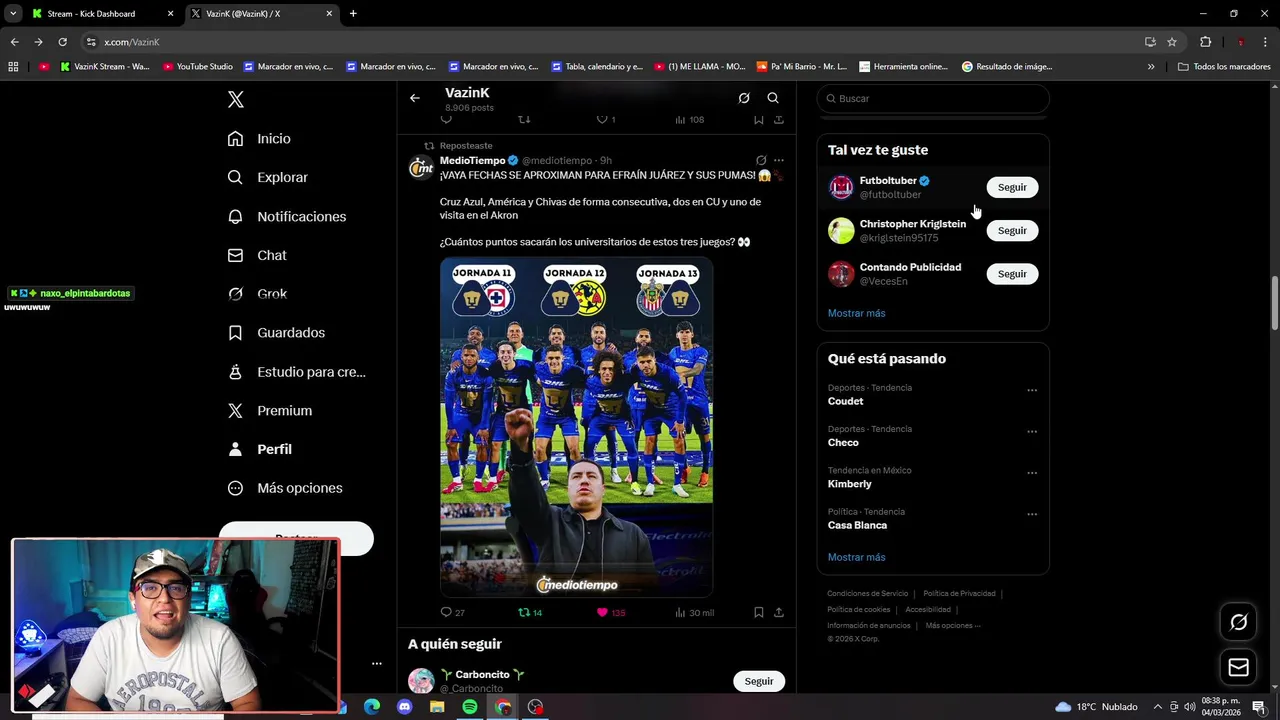Open tab search dropdown arrow
Viewport: 1280px width, 720px height.
[13, 14]
